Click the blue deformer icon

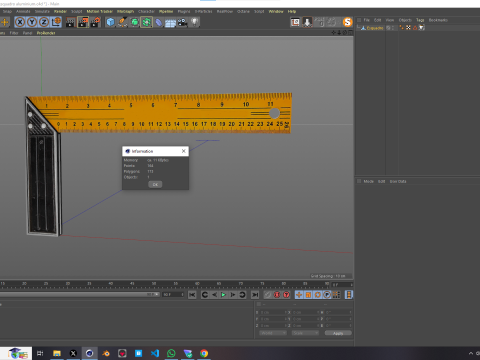[x=158, y=22]
